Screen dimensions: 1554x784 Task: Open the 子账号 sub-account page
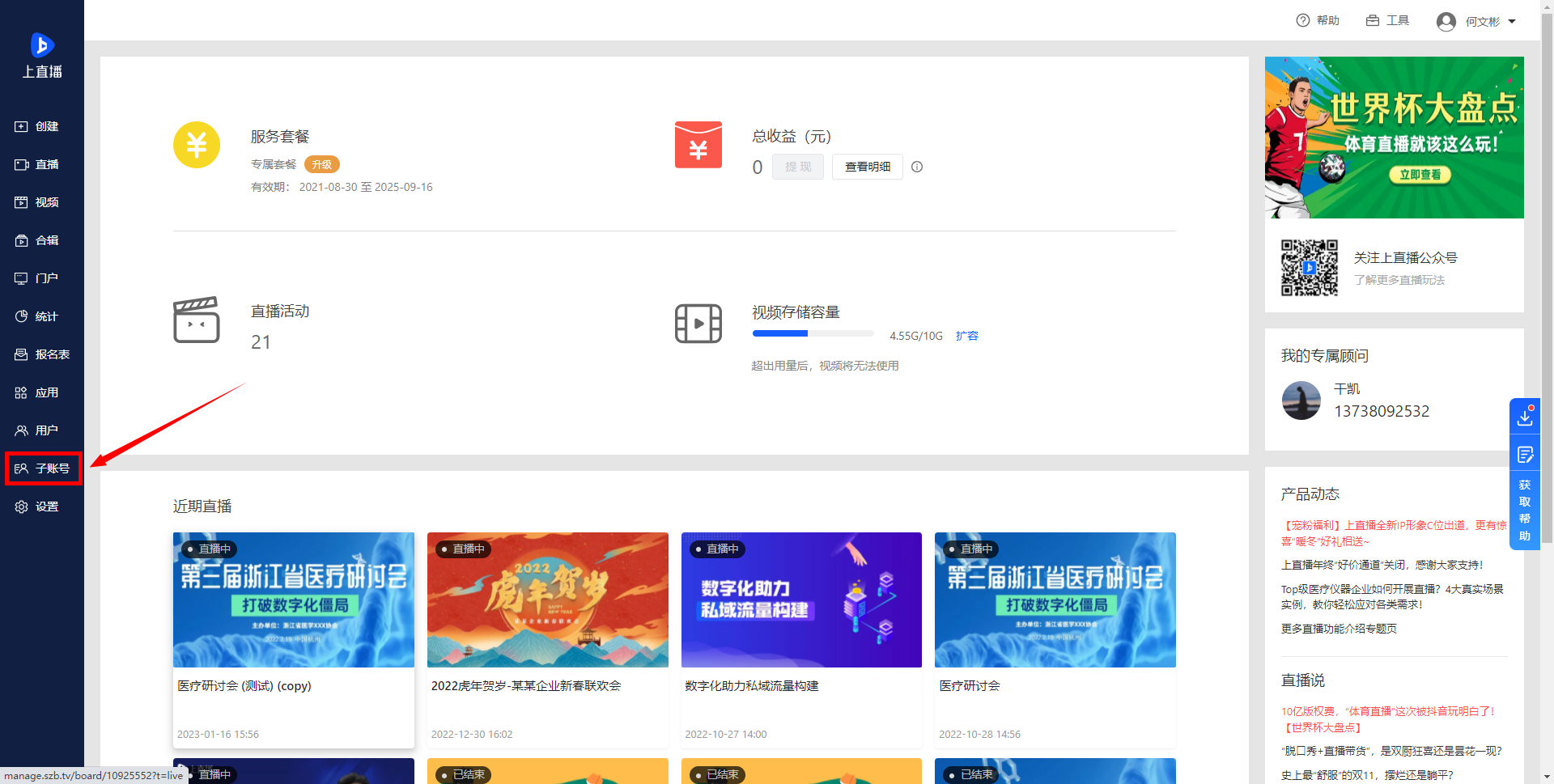coord(43,468)
